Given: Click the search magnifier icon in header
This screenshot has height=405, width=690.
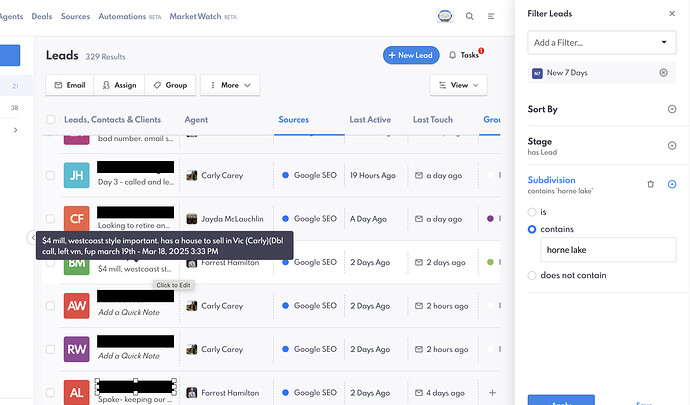Looking at the screenshot, I should pos(470,16).
